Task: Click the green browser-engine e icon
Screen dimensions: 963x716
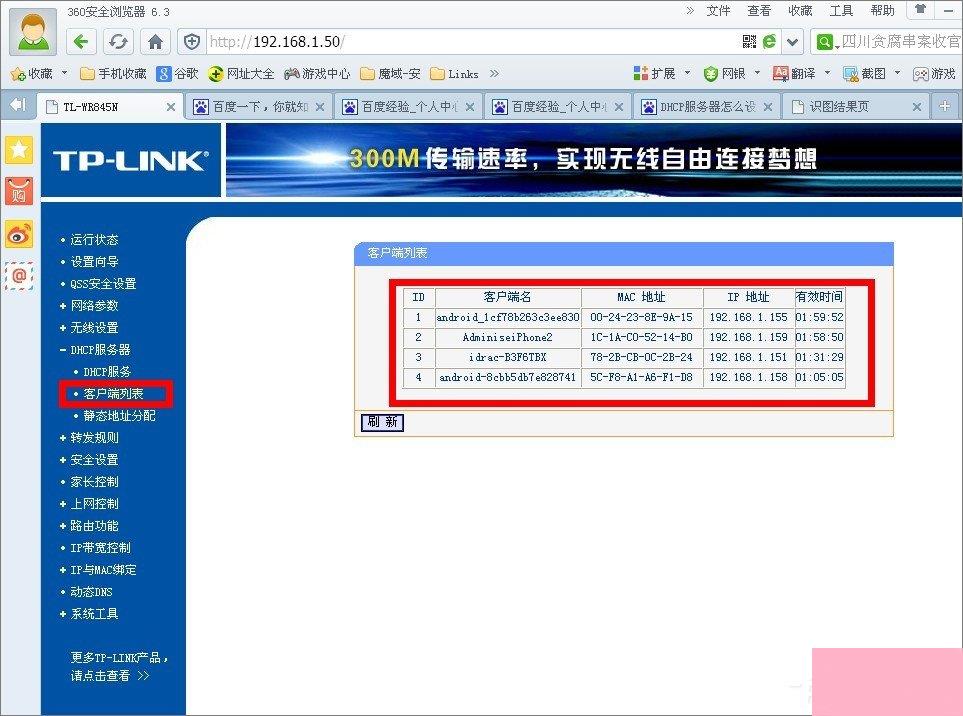Action: point(769,42)
